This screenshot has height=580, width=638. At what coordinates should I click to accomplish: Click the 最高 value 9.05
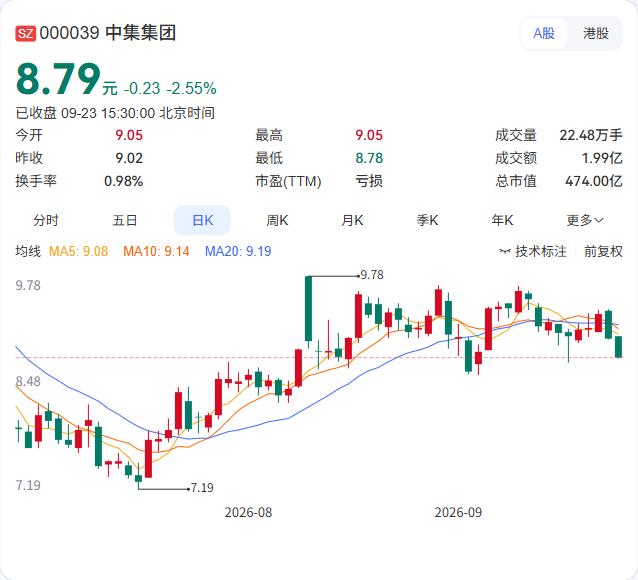(x=369, y=135)
